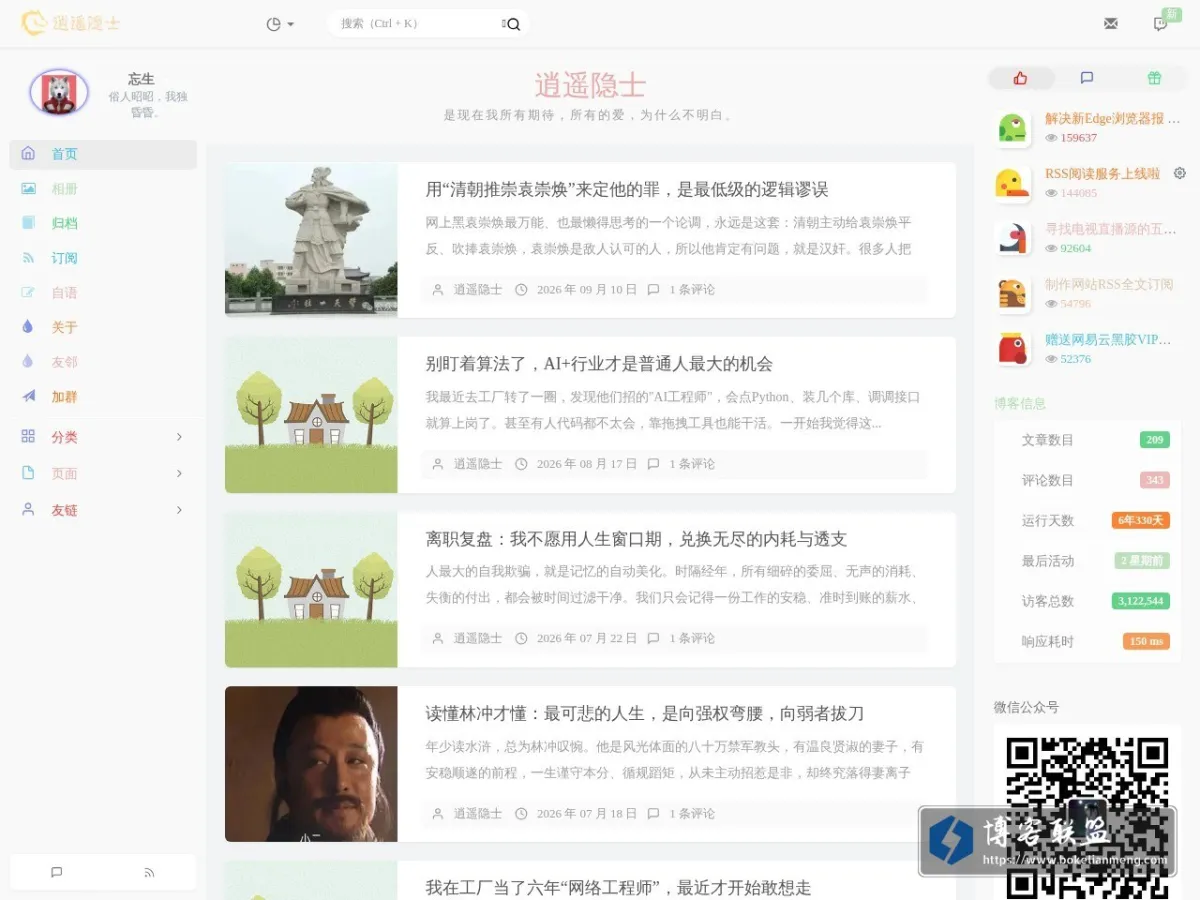The height and width of the screenshot is (900, 1200).
Task: Open popular post RSS阅读服务上线啦
Action: point(1102,174)
